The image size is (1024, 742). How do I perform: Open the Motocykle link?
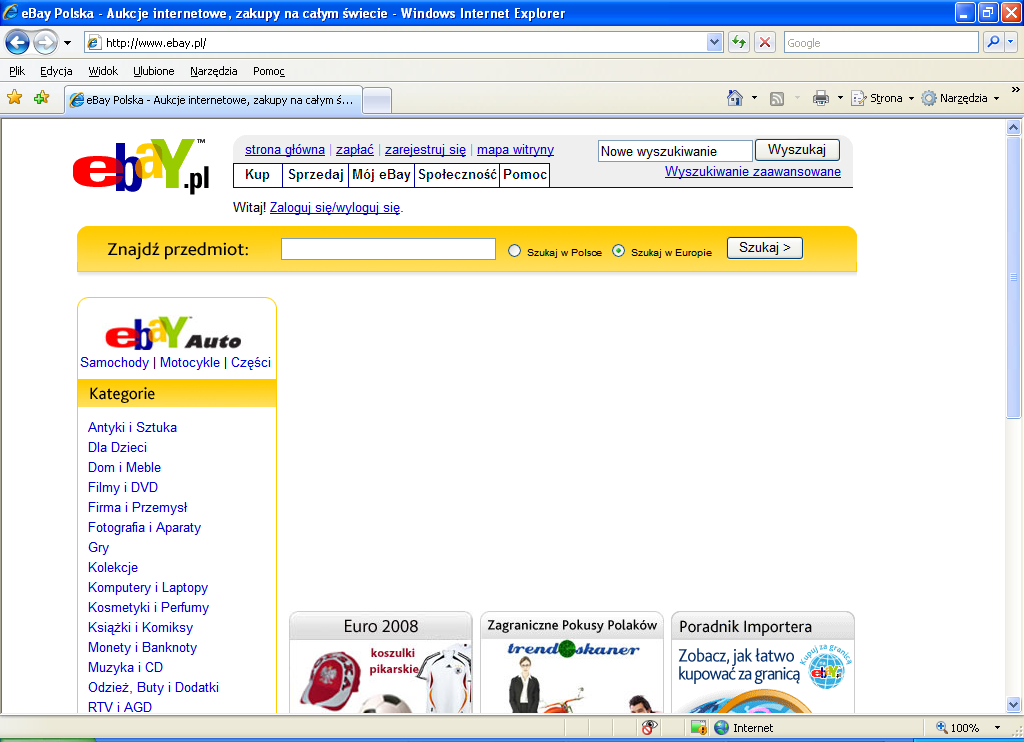click(x=190, y=363)
